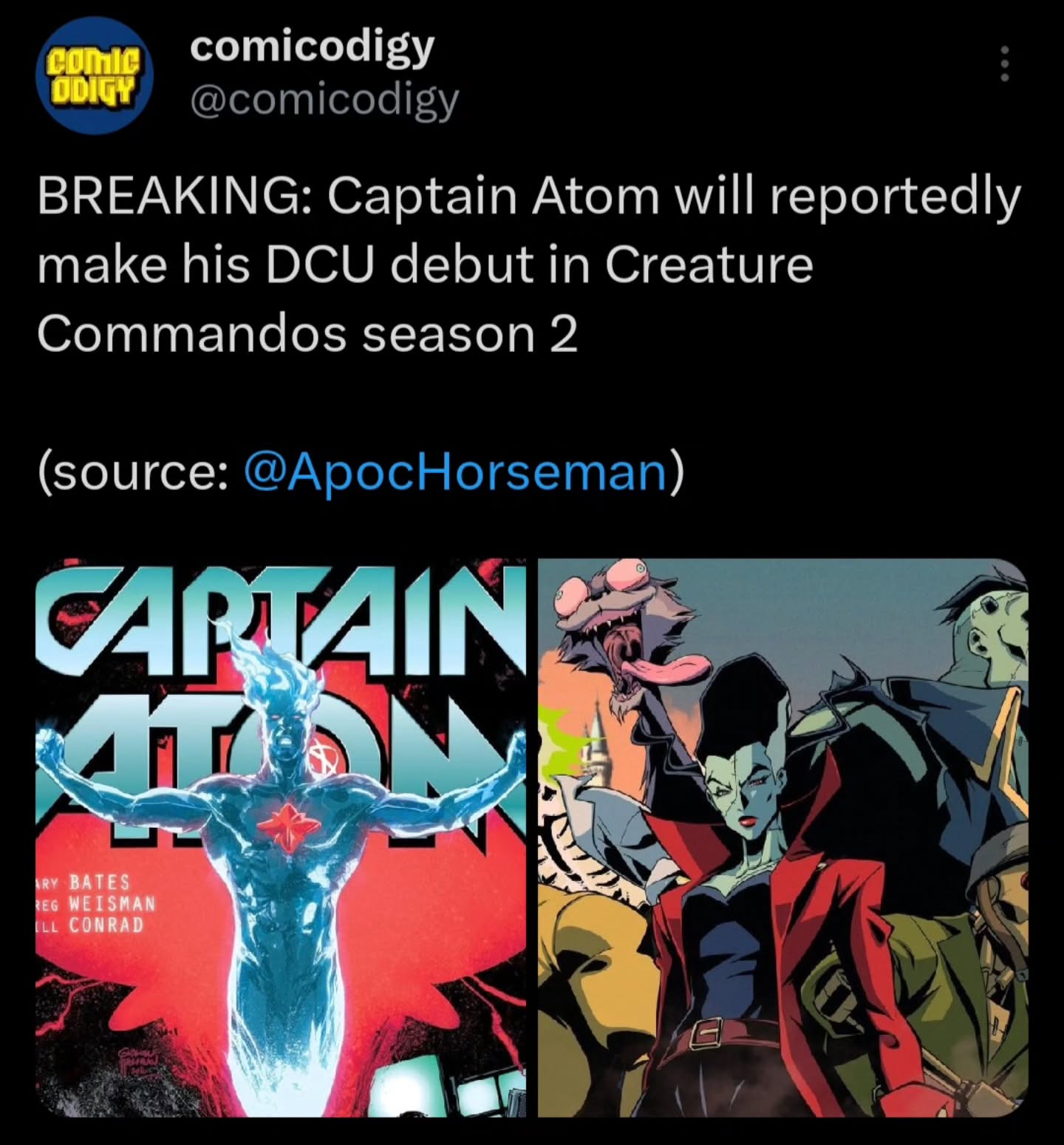Open the Creature Commandos artwork image
1064x1145 pixels.
pos(782,837)
